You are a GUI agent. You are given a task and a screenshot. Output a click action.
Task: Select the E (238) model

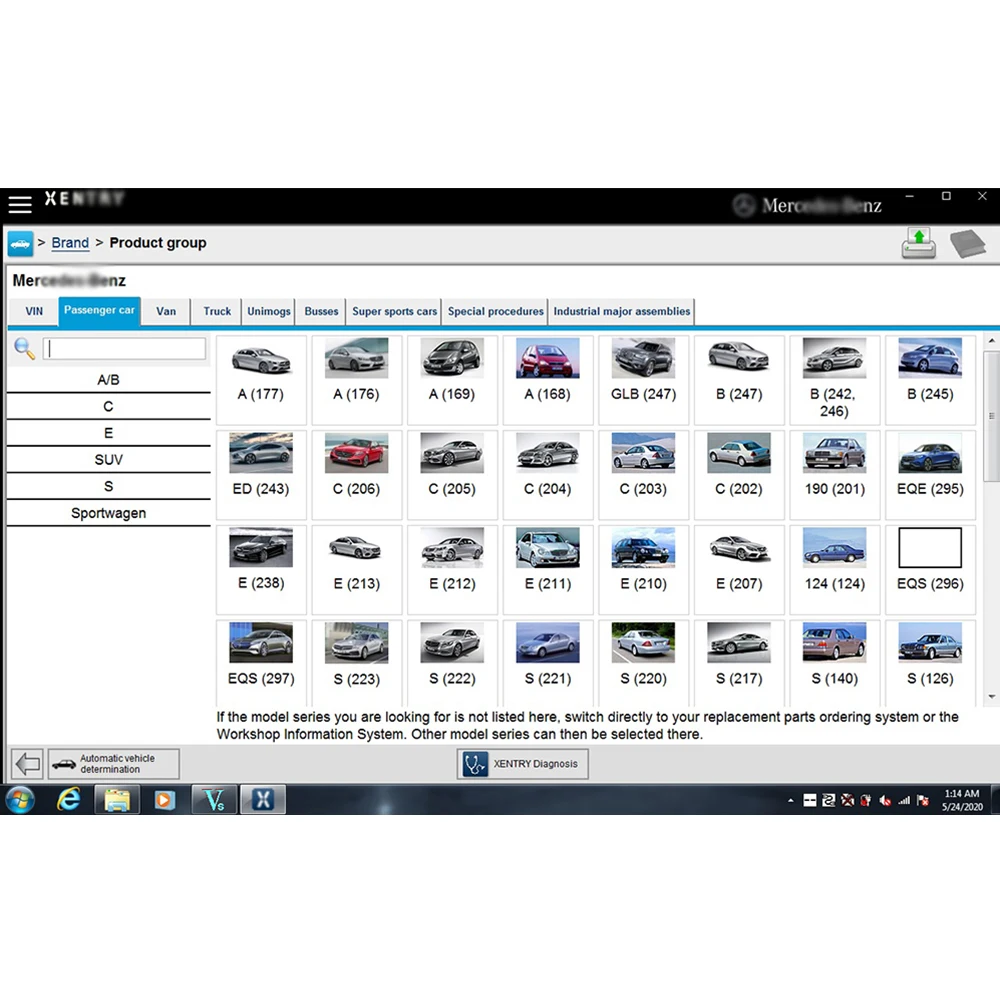tap(261, 570)
